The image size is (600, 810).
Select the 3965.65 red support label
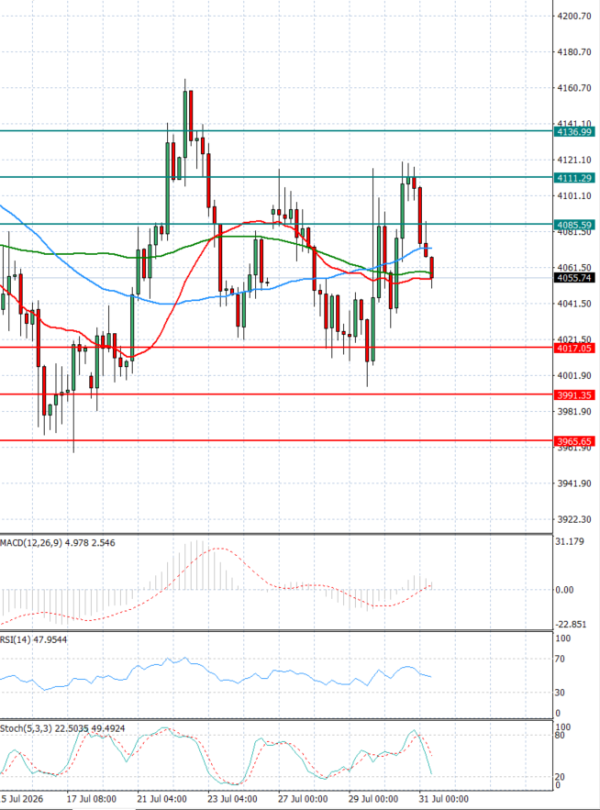click(x=574, y=442)
